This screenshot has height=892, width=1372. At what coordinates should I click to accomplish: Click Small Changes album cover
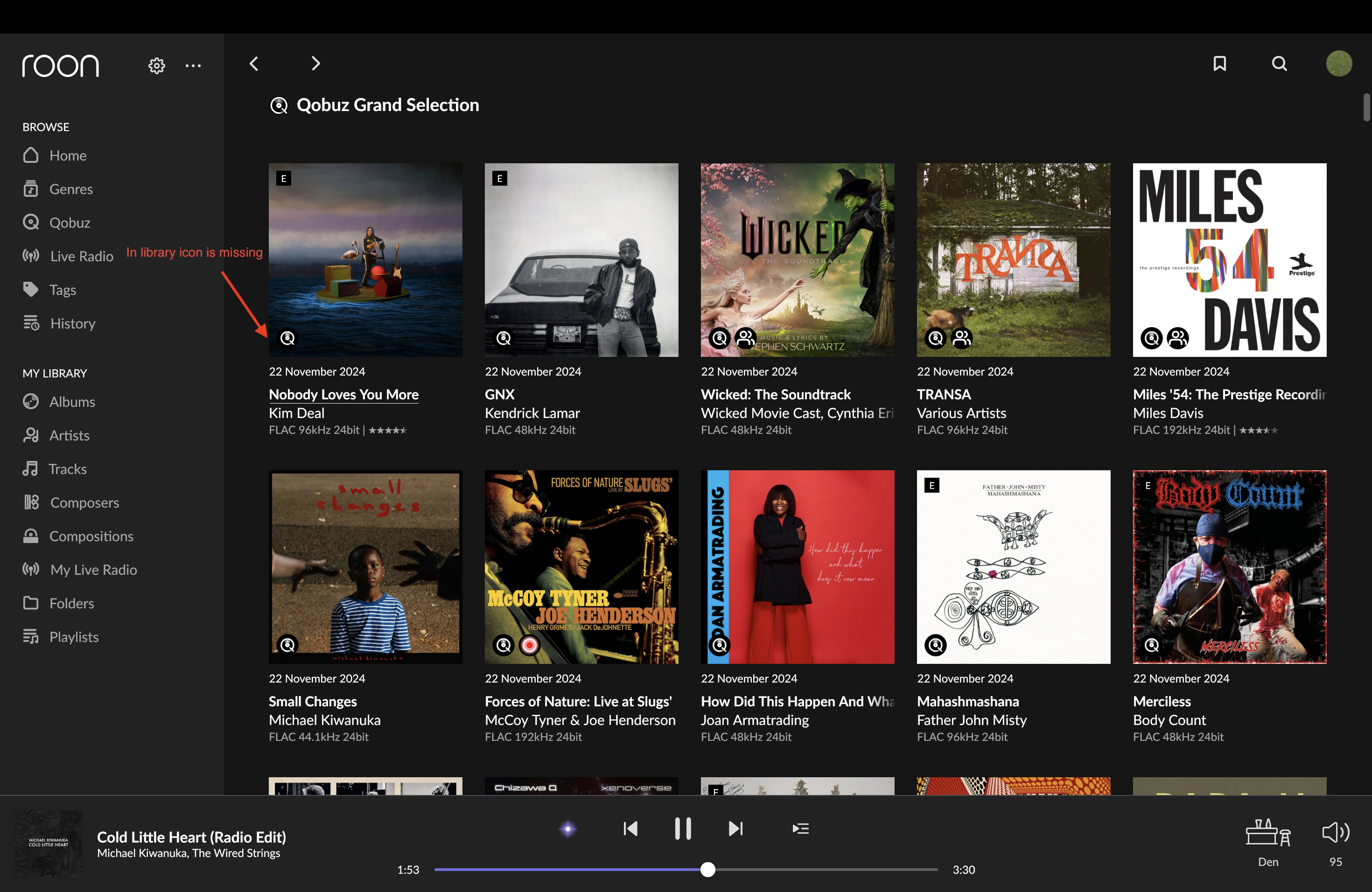365,567
